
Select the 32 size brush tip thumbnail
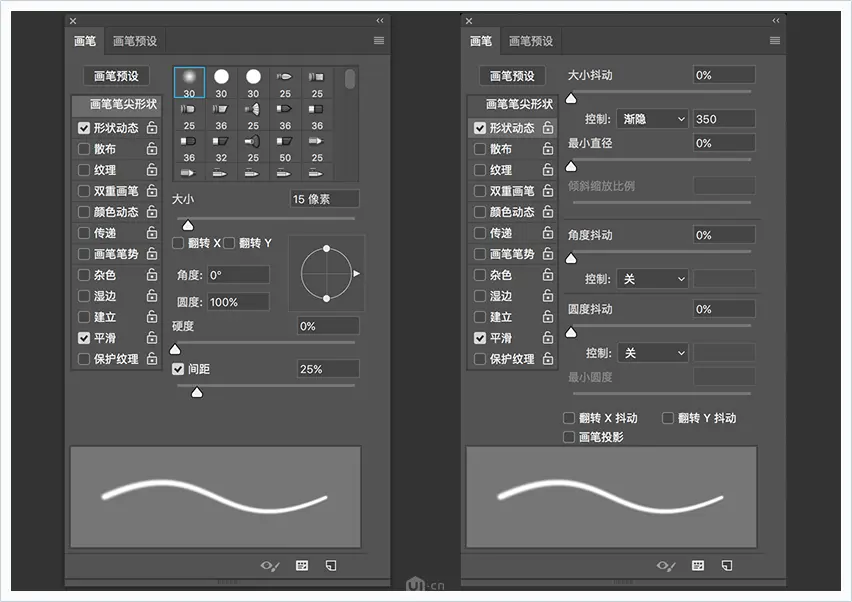tap(221, 147)
